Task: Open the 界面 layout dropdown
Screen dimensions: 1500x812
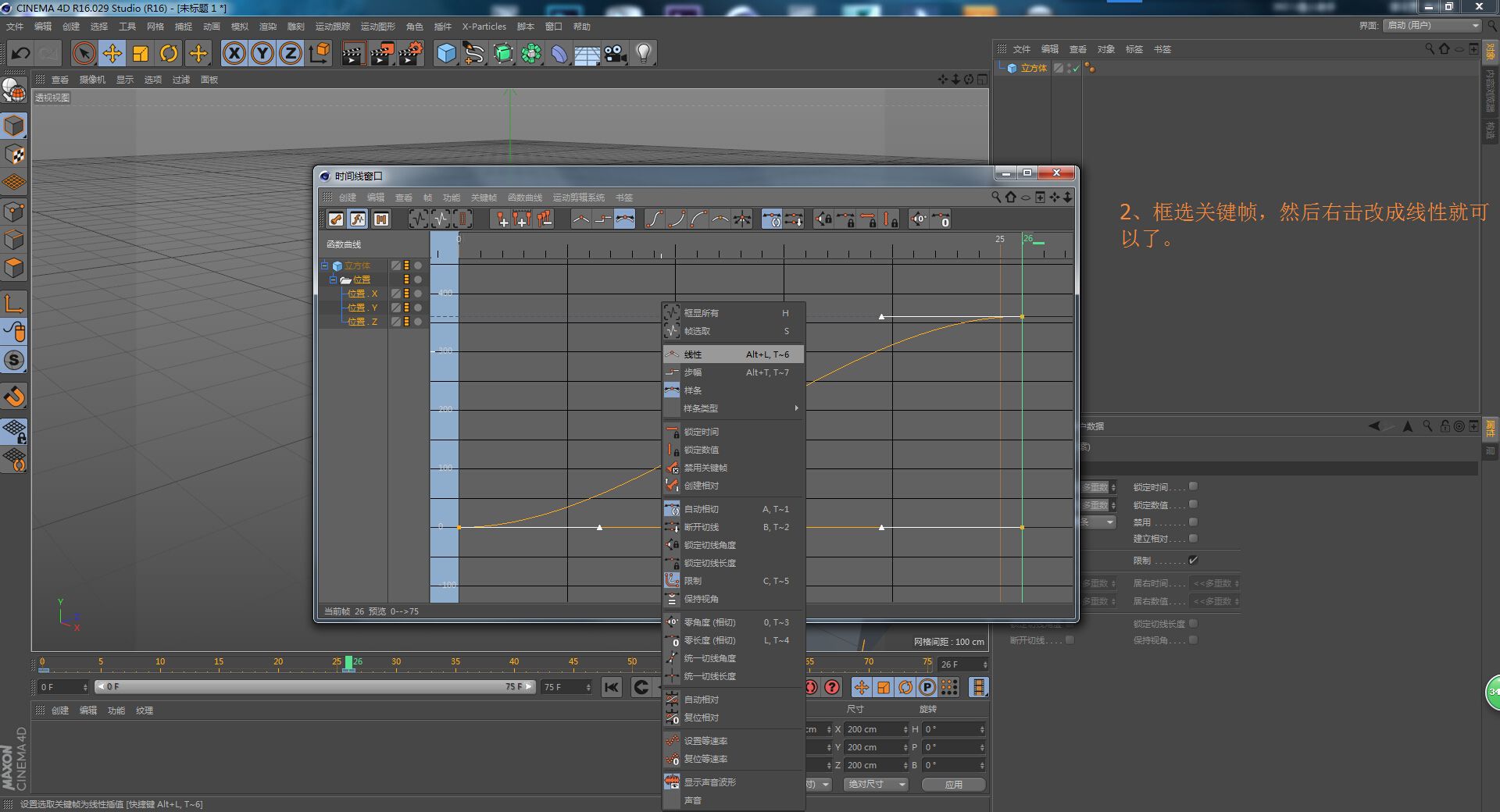Action: click(1433, 26)
